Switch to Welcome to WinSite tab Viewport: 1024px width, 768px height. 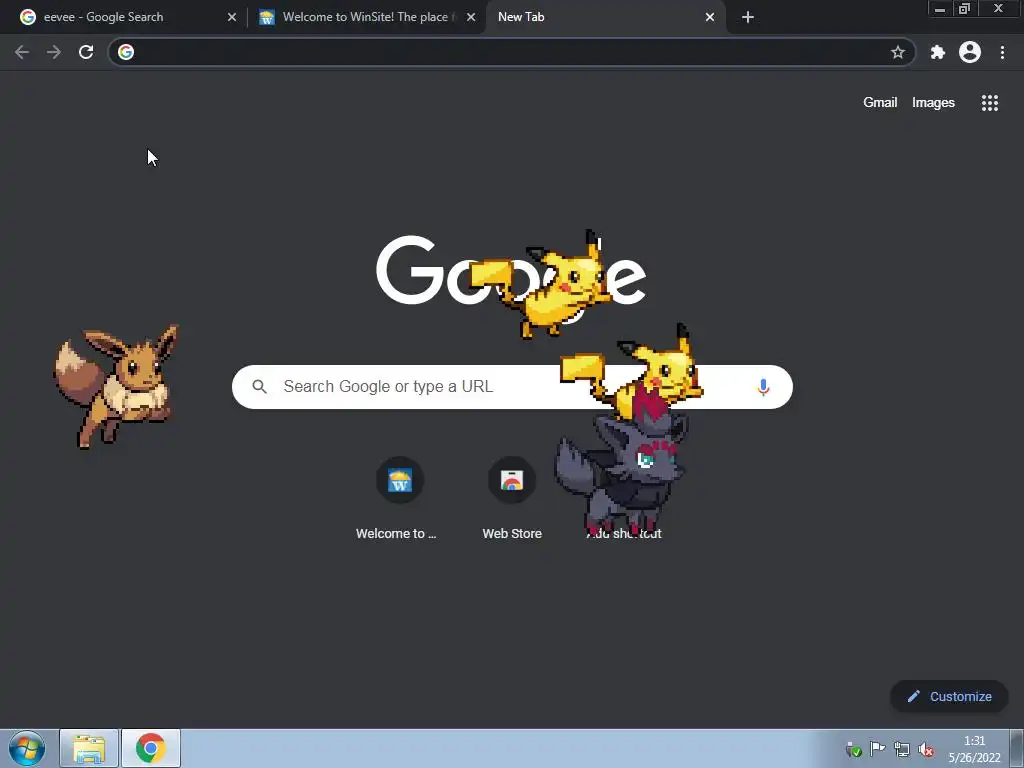tap(366, 17)
